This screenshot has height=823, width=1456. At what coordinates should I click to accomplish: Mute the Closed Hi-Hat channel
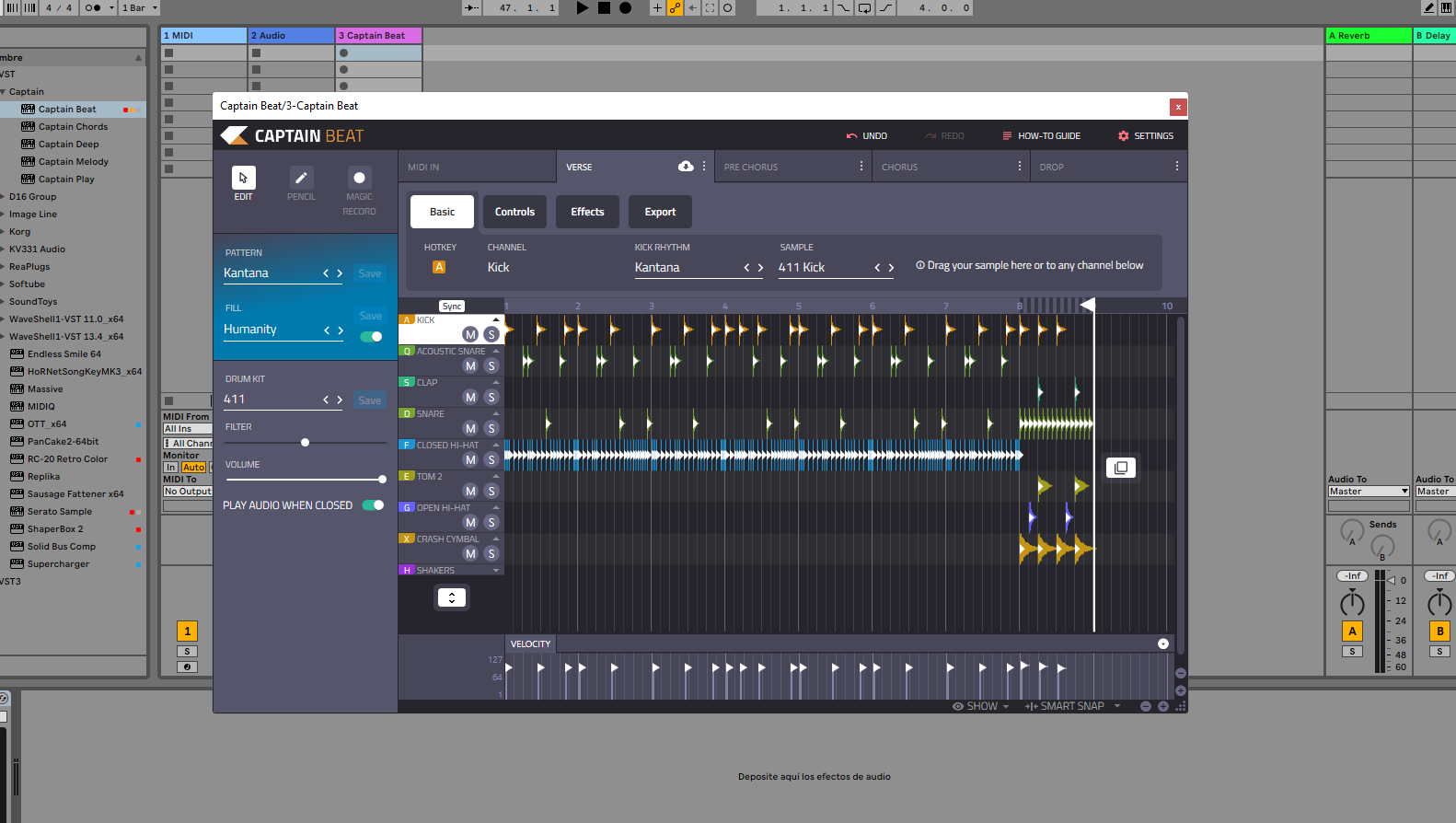(x=470, y=459)
